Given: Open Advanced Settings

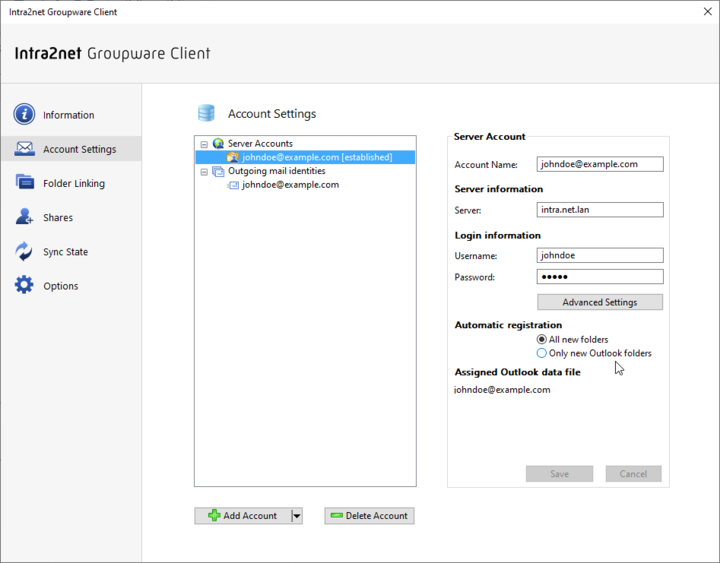Looking at the screenshot, I should point(600,302).
